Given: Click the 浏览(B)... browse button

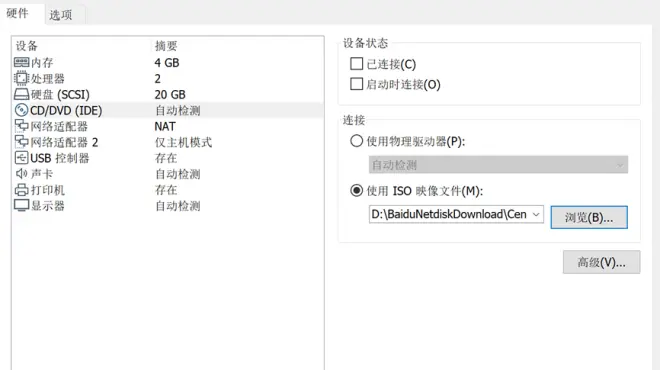Looking at the screenshot, I should click(x=589, y=217).
